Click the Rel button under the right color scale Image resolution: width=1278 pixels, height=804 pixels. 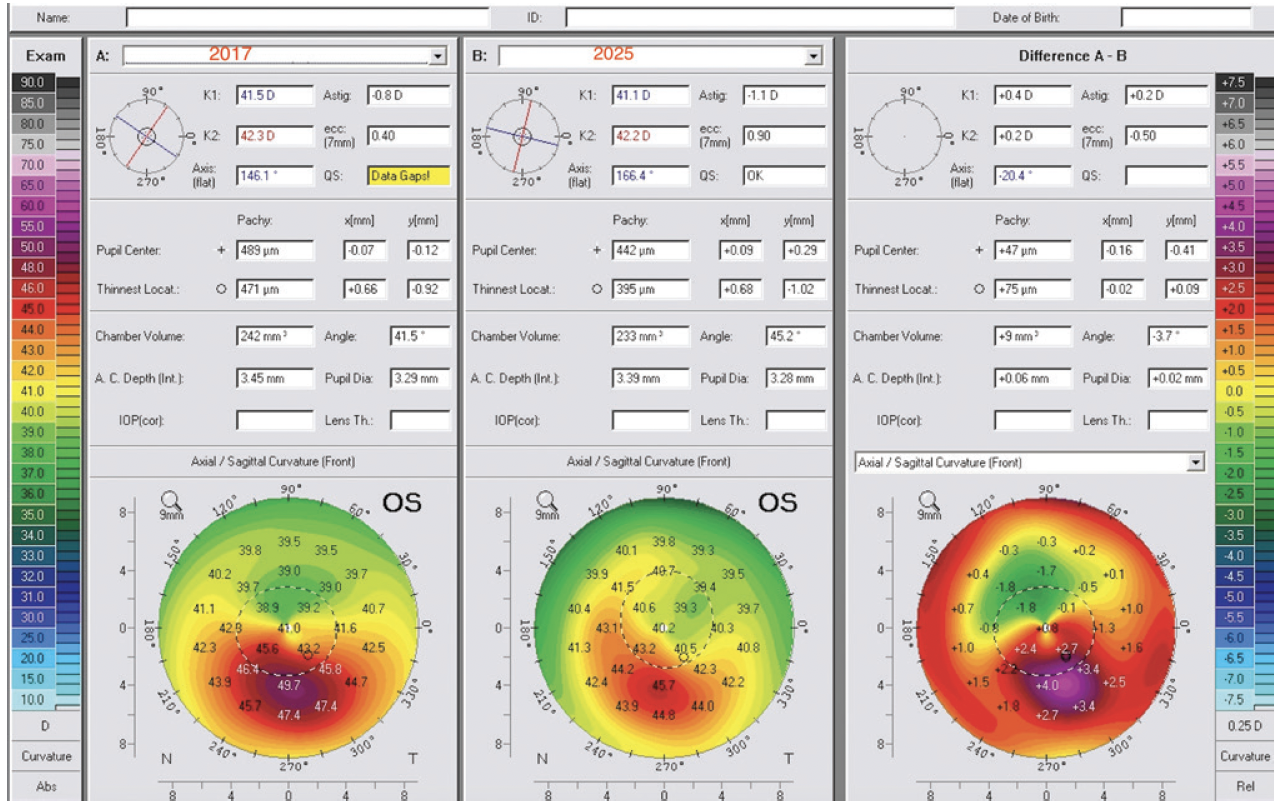[x=1245, y=786]
